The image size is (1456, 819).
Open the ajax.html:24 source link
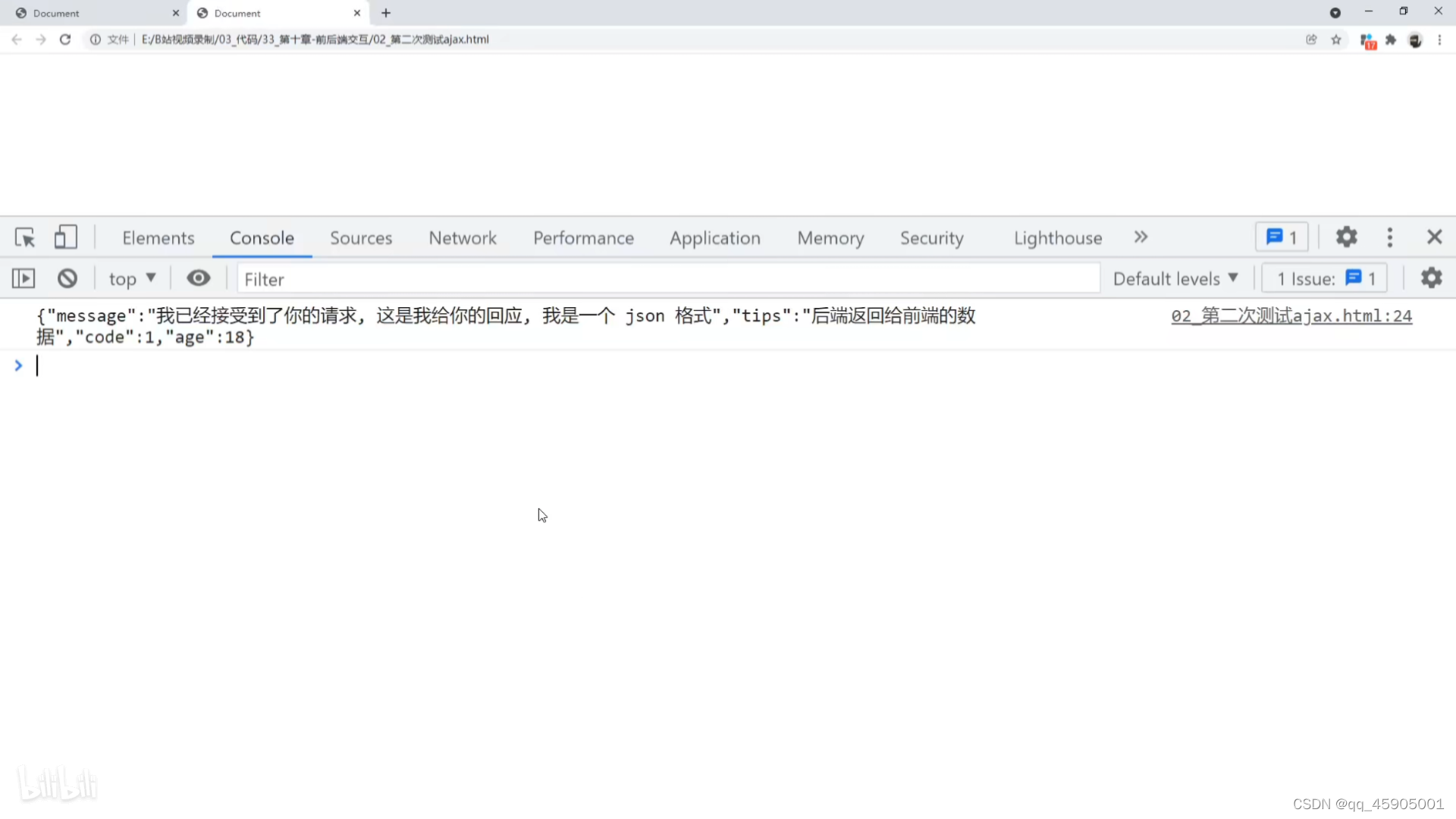(x=1291, y=316)
